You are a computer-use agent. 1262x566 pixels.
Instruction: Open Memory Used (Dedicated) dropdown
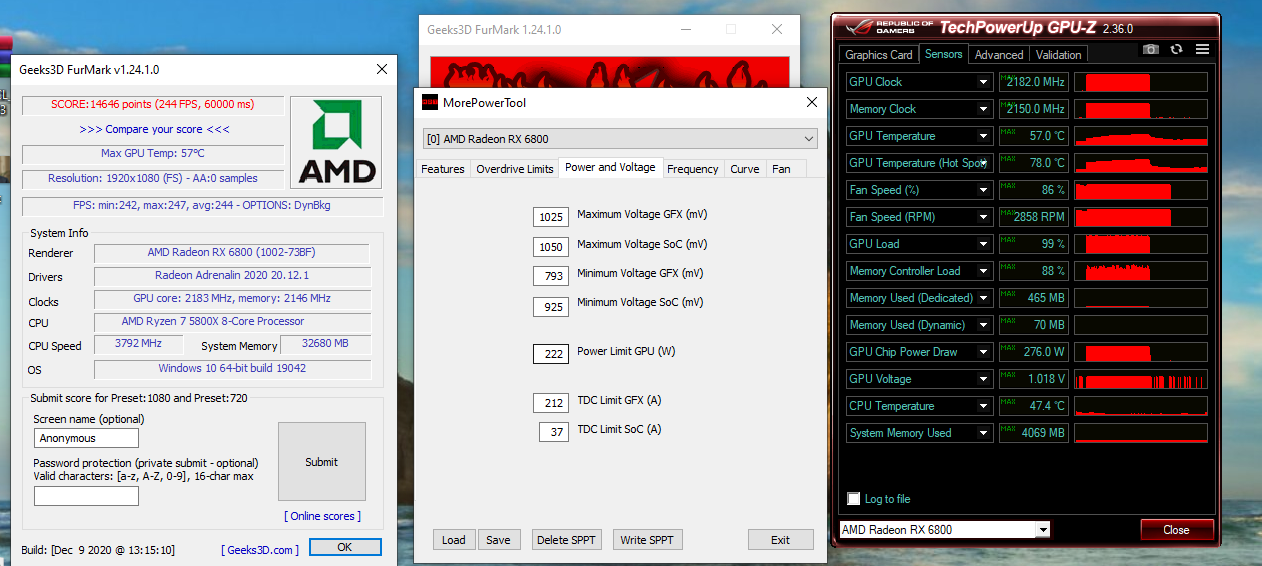984,298
